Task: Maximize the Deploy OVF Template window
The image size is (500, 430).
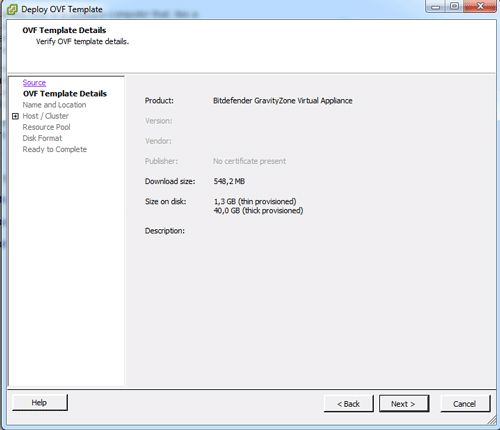Action: pos(454,6)
